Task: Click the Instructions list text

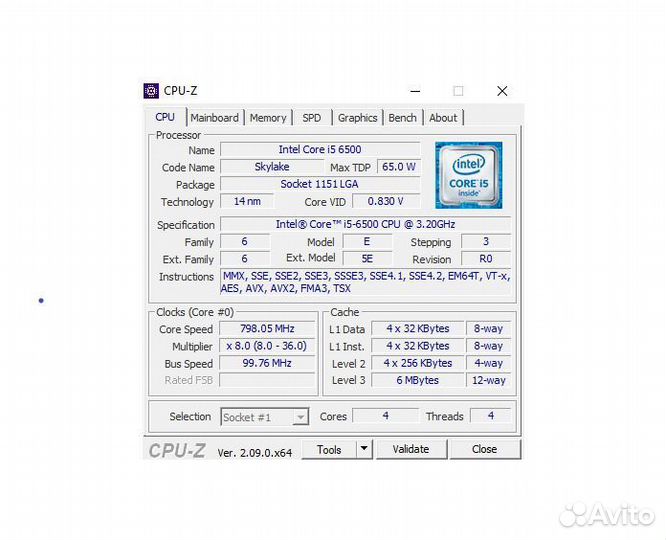Action: pyautogui.click(x=365, y=282)
